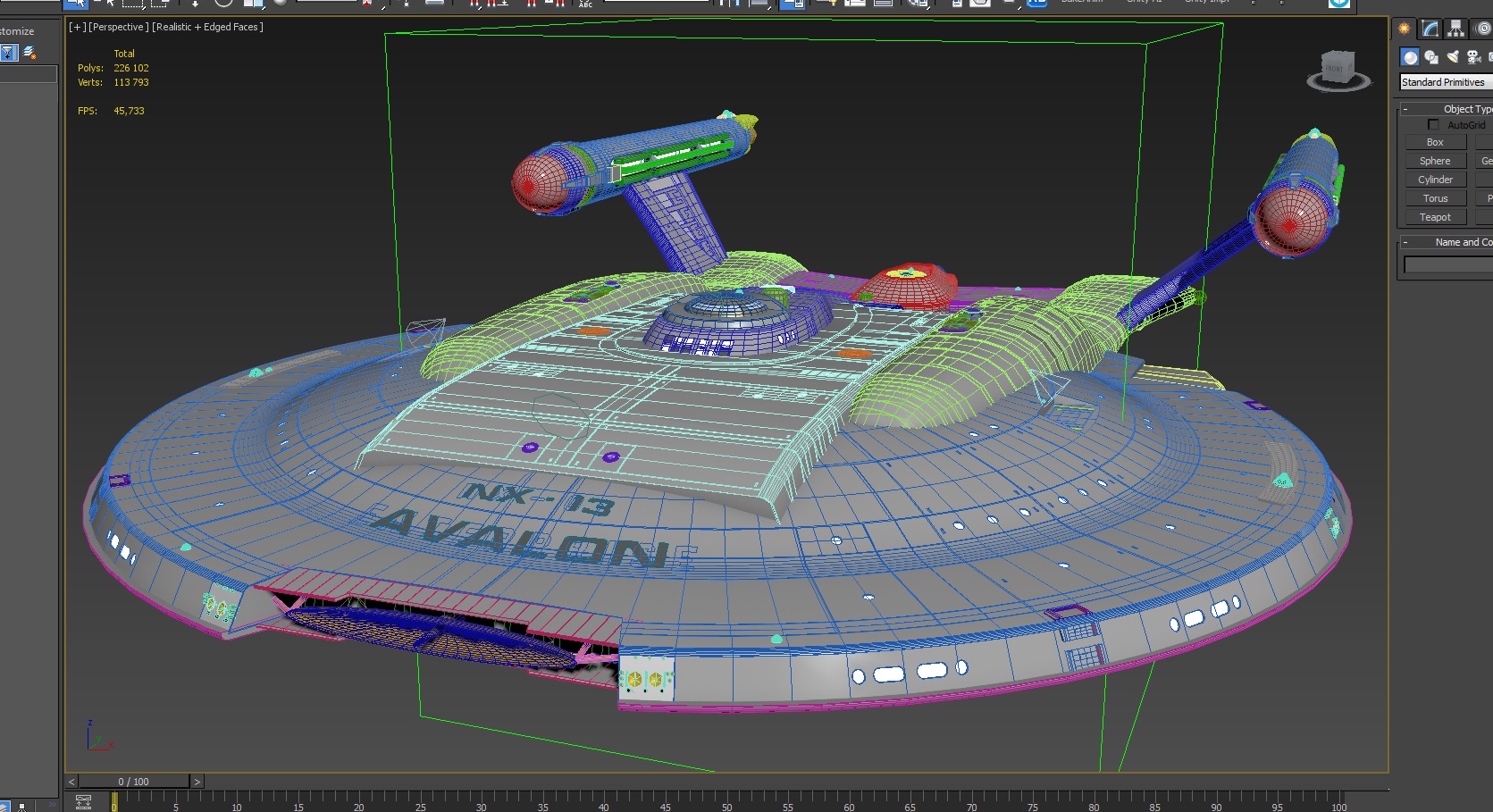Viewport: 1493px width, 812px height.
Task: Open the Create tab in command panel
Action: 1405,29
